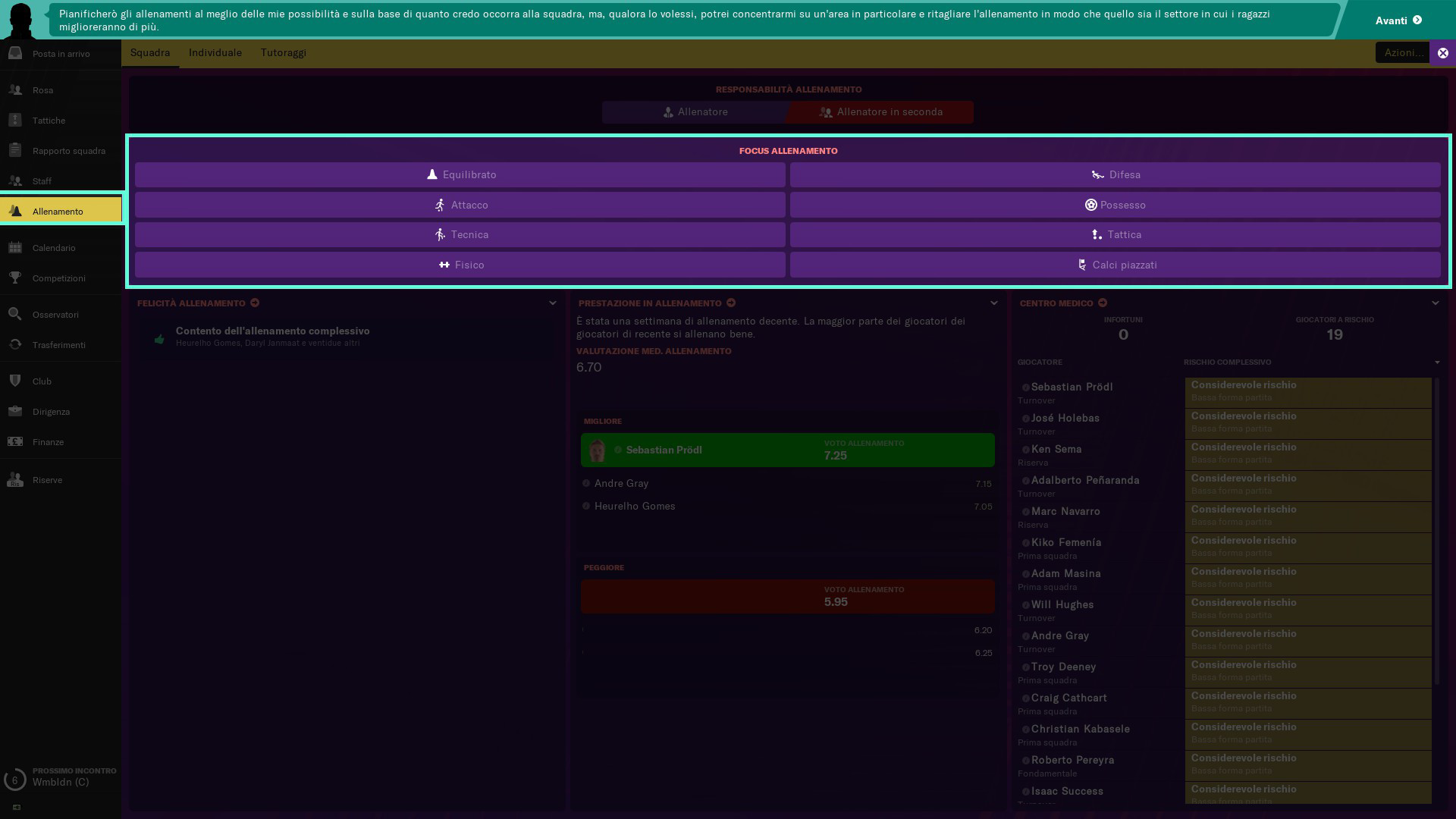Open Posta in arrivo inbox icon

[x=15, y=53]
